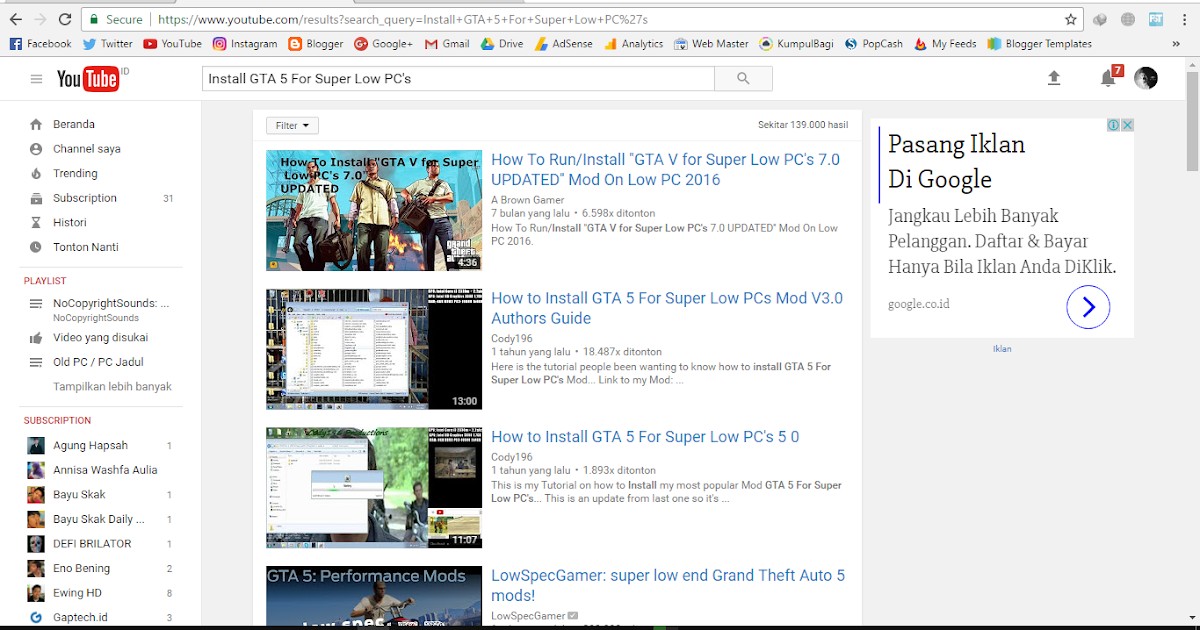Click google.co.id ad link
The height and width of the screenshot is (630, 1200).
[918, 304]
